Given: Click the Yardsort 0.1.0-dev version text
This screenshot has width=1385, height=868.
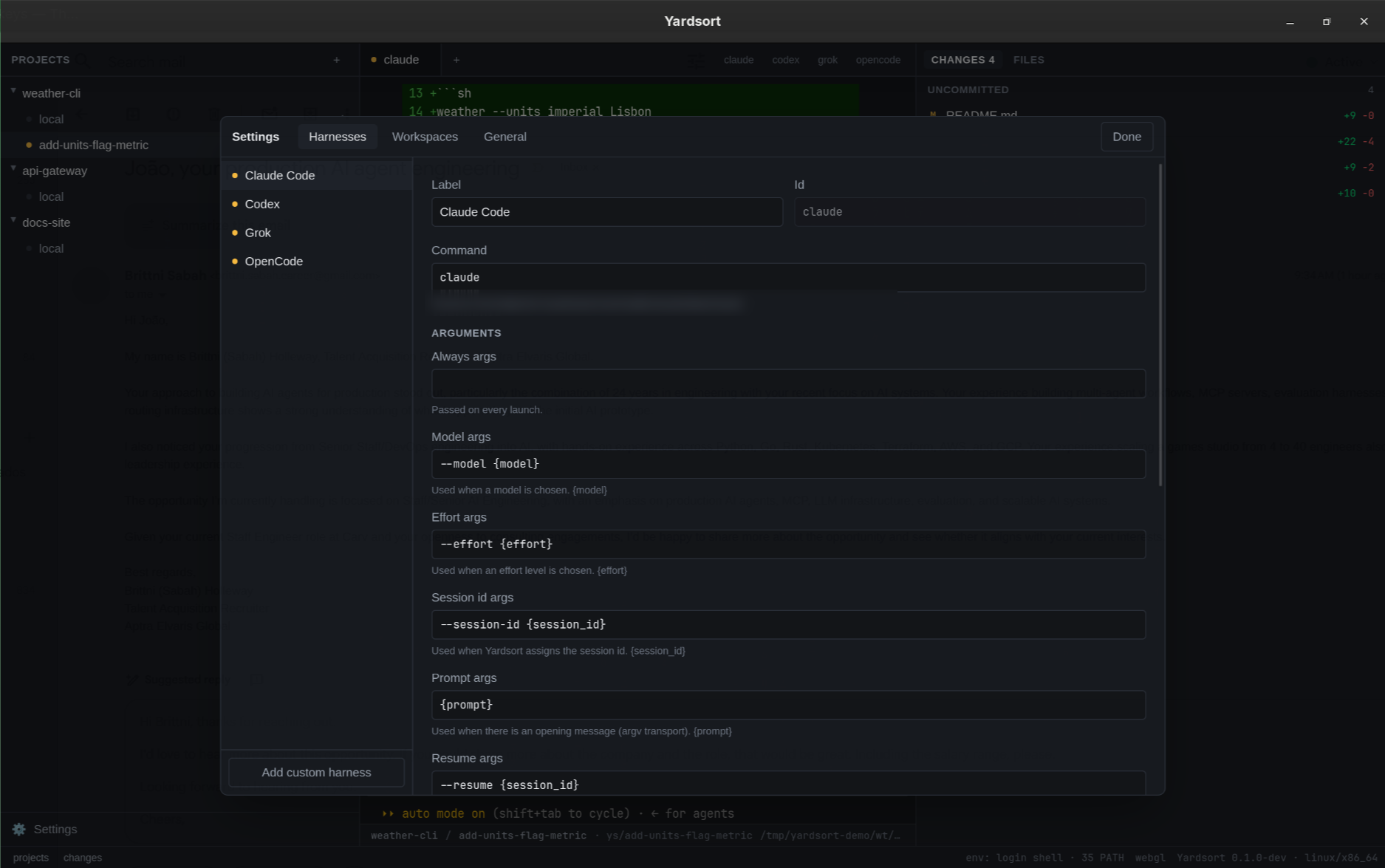Looking at the screenshot, I should pos(1232,858).
